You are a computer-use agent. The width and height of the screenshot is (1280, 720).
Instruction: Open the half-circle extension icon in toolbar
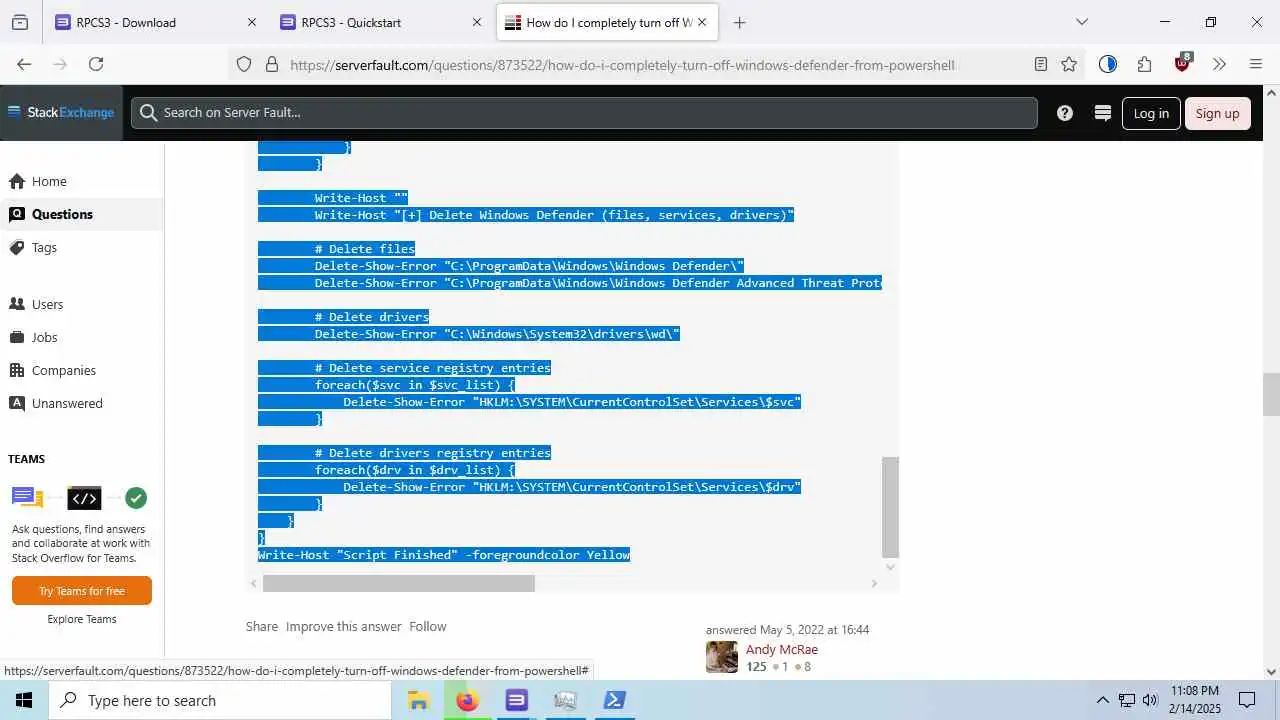(x=1107, y=64)
